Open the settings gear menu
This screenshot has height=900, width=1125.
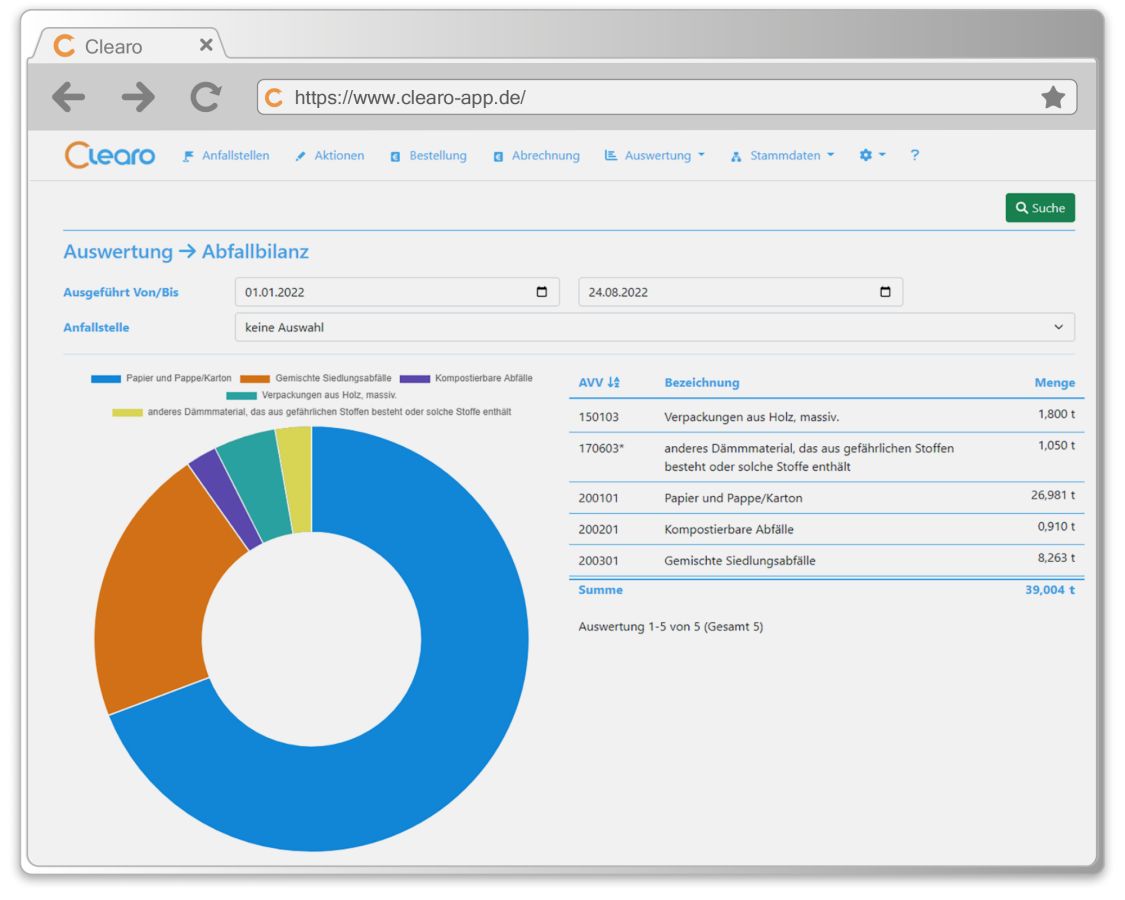(867, 155)
